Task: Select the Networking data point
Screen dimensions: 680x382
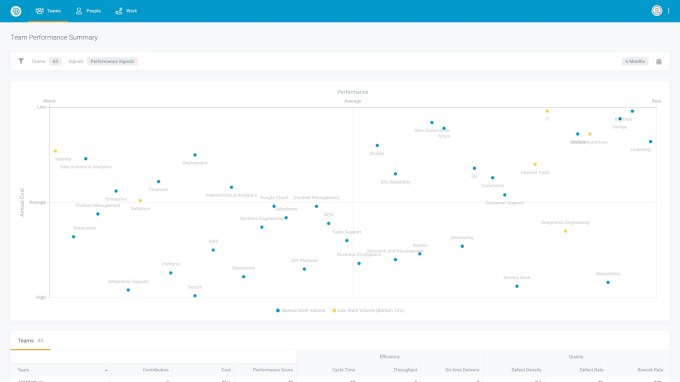Action: coord(608,282)
